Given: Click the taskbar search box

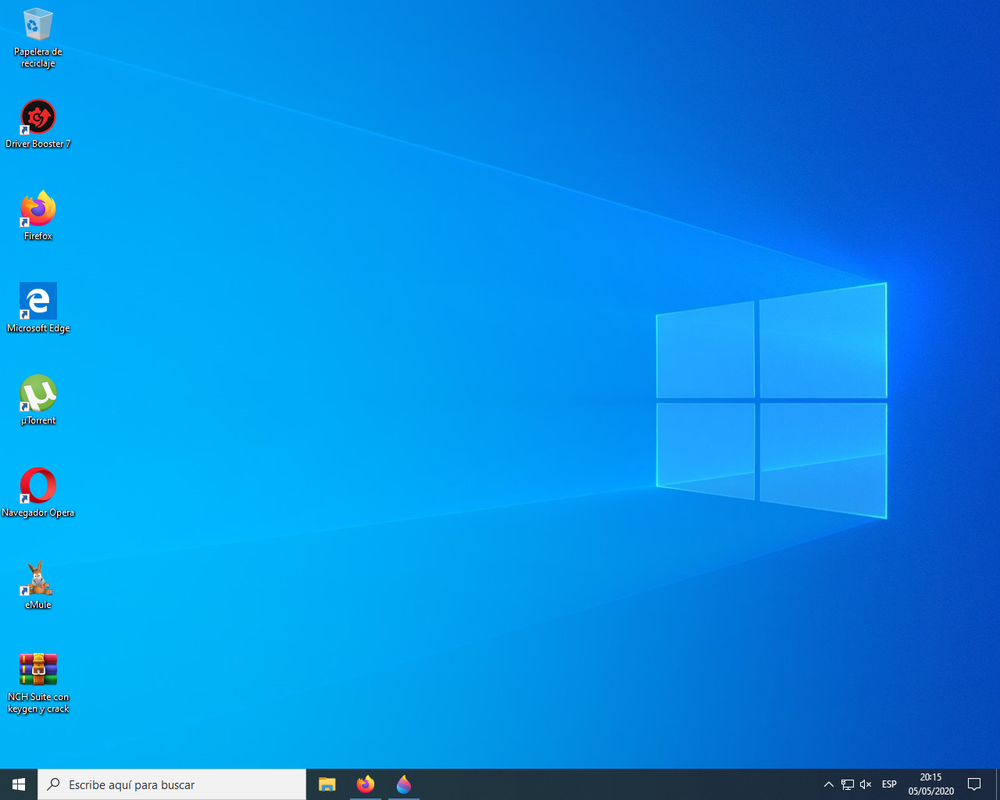Looking at the screenshot, I should pos(172,784).
